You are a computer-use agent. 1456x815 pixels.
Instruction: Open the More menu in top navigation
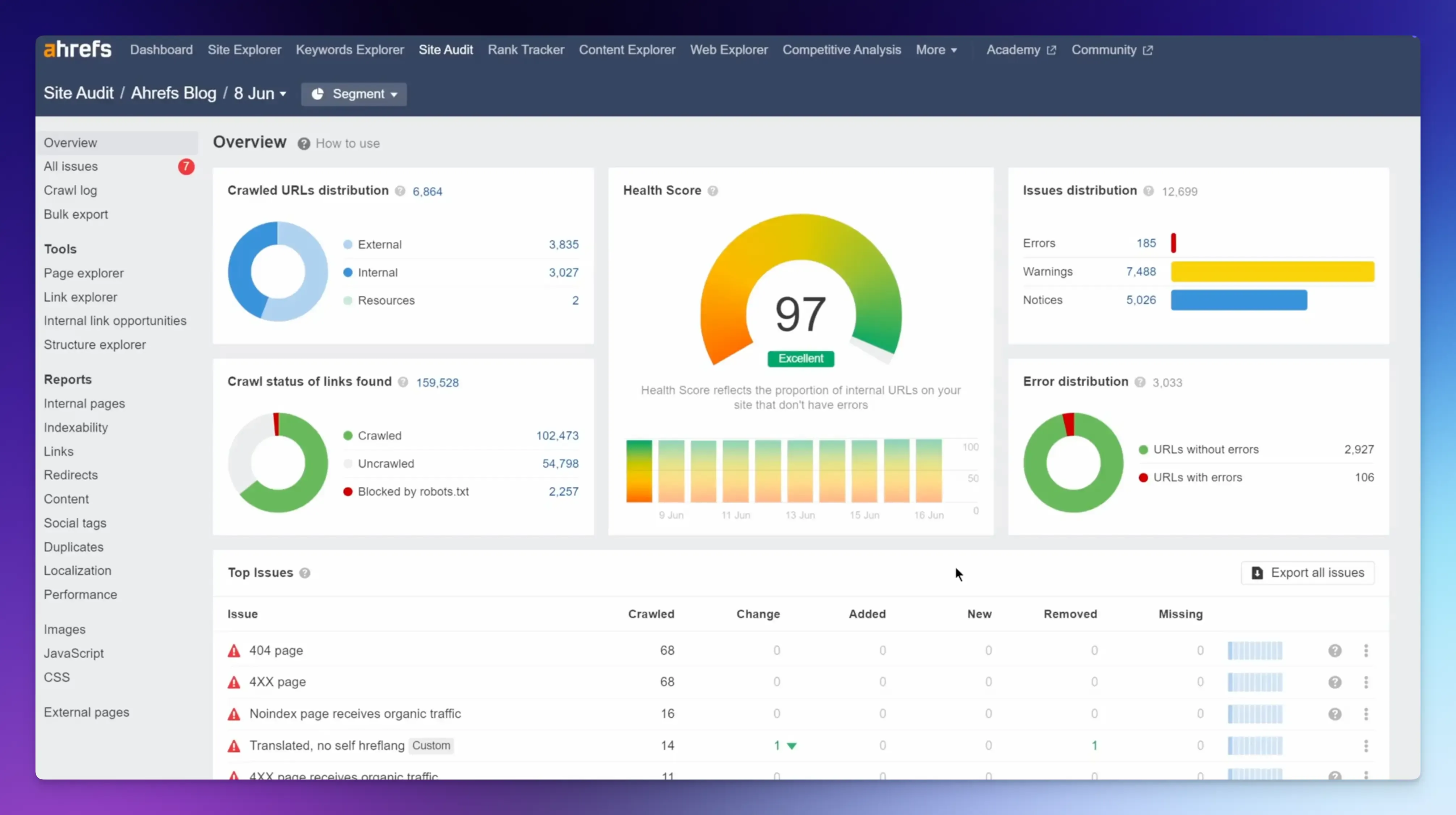click(x=936, y=50)
